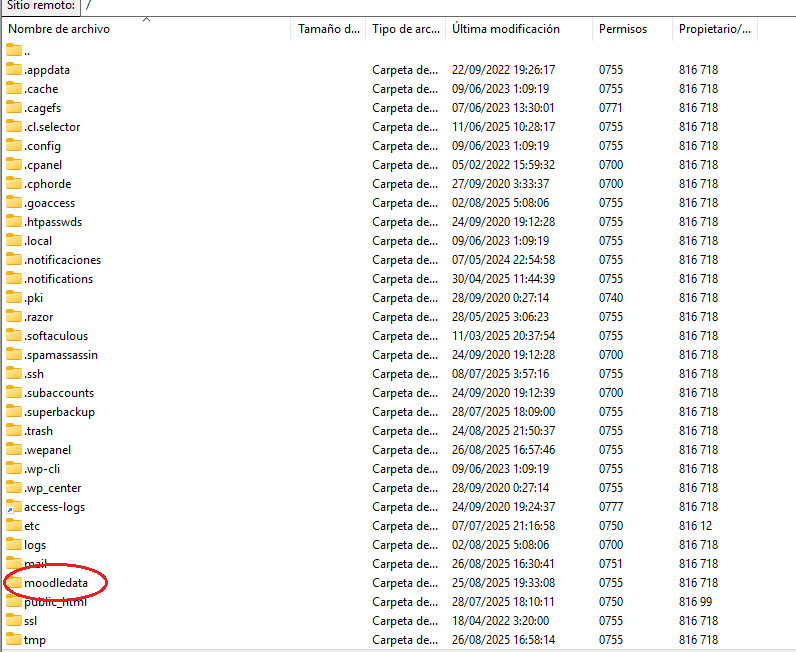Click the Tipo de archivo column header

pos(404,29)
